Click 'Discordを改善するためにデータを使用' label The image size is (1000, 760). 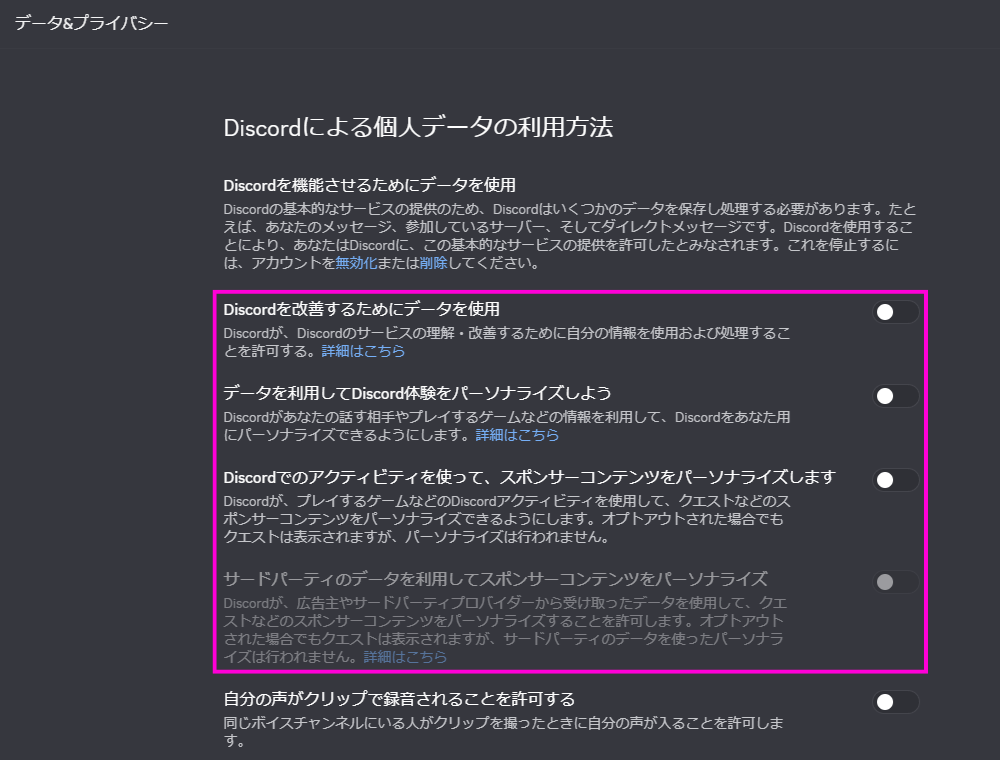coord(362,309)
